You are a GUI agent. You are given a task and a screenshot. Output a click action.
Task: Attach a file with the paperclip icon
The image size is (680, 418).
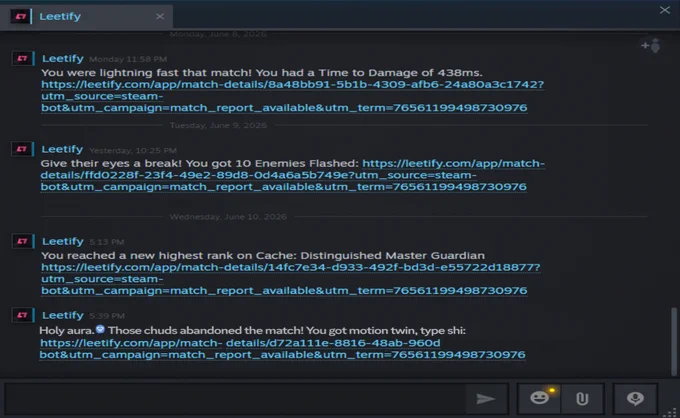(582, 398)
